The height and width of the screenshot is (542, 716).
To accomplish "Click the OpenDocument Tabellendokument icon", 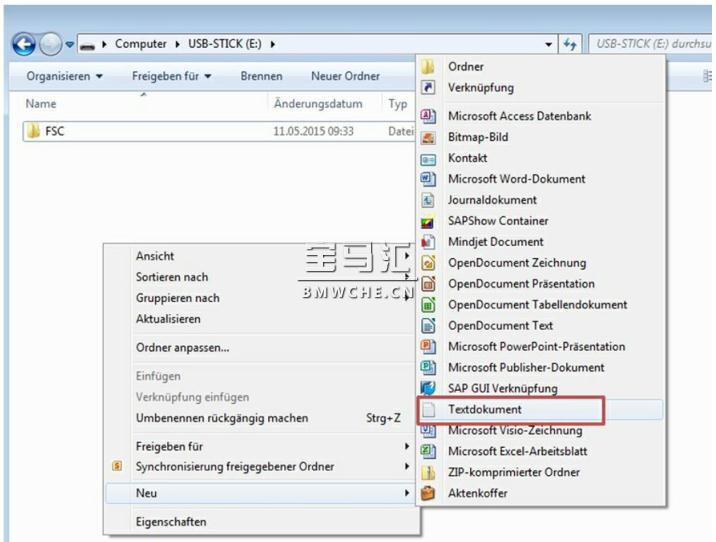I will click(x=428, y=305).
